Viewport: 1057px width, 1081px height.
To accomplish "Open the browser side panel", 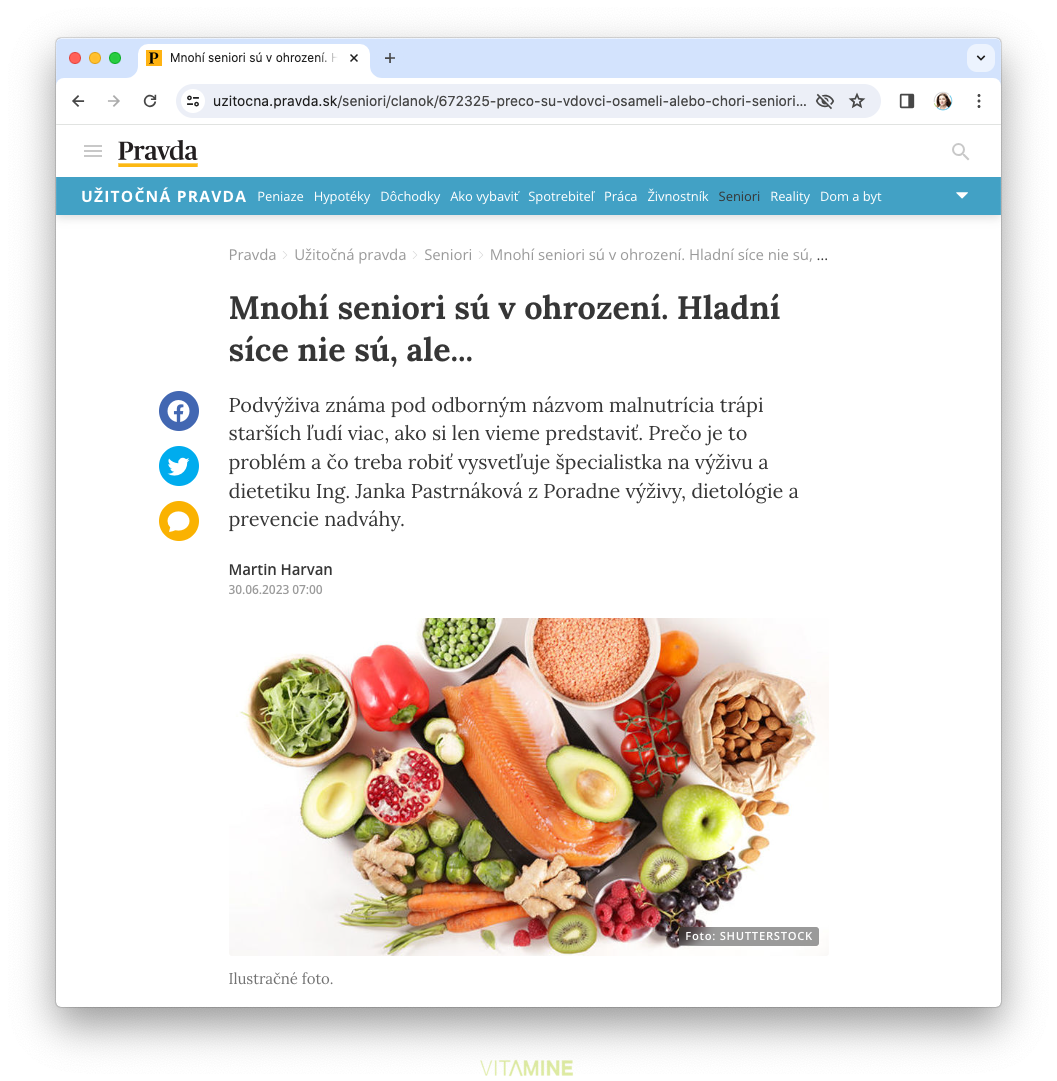I will tap(907, 101).
